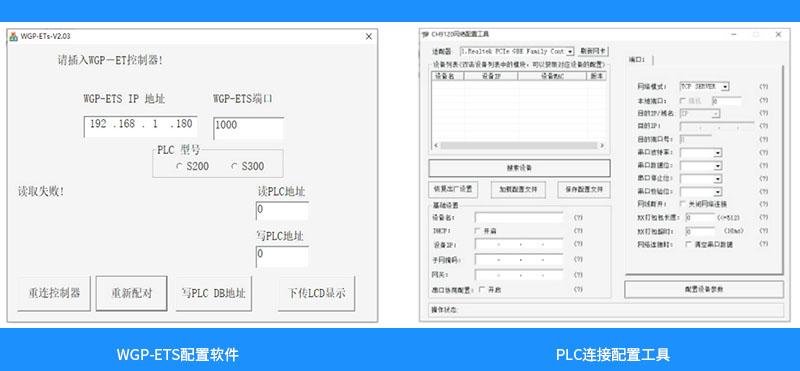
Task: Click the (?) help icon beside 串口数据位
Action: (763, 166)
